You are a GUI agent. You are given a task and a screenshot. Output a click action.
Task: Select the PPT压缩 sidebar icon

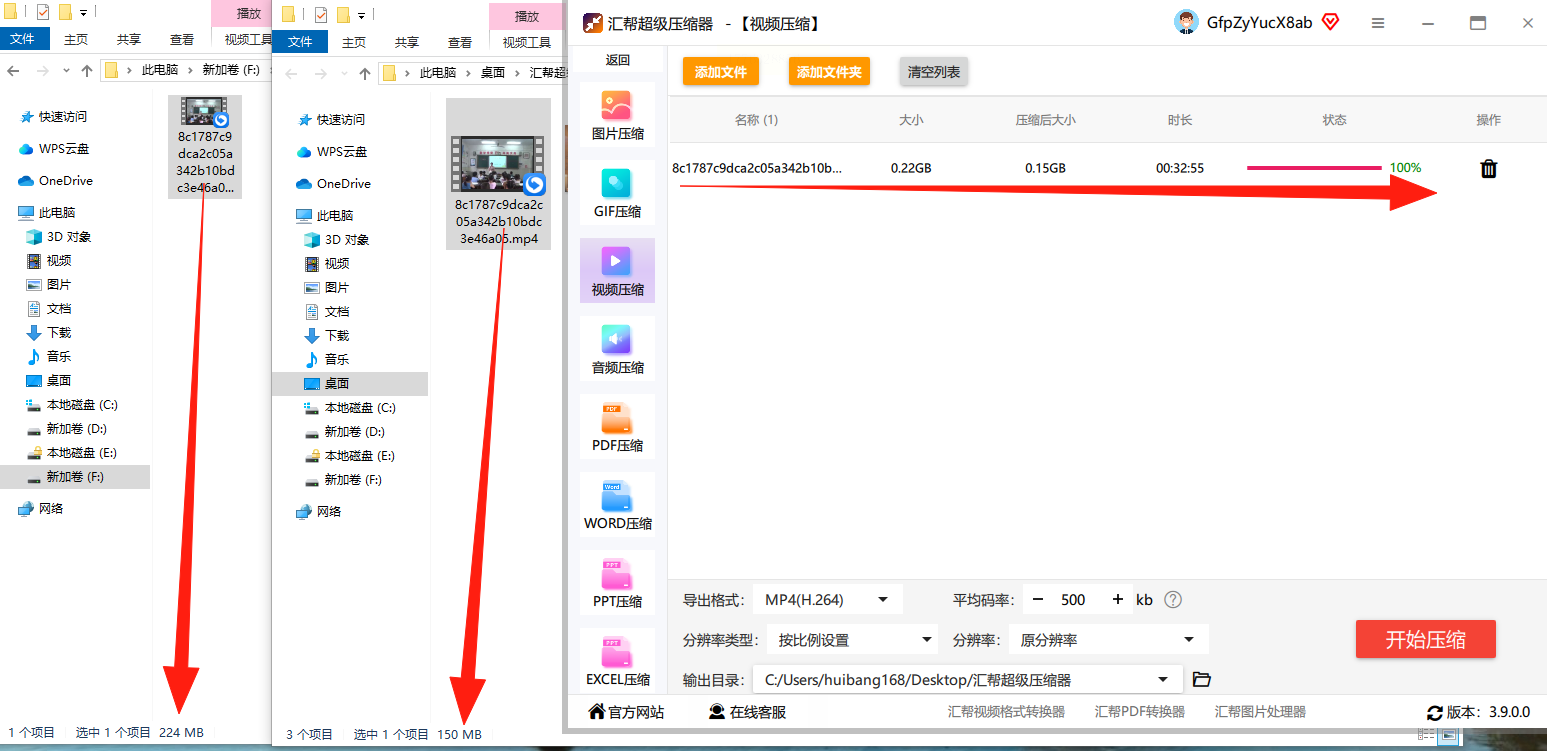click(617, 582)
